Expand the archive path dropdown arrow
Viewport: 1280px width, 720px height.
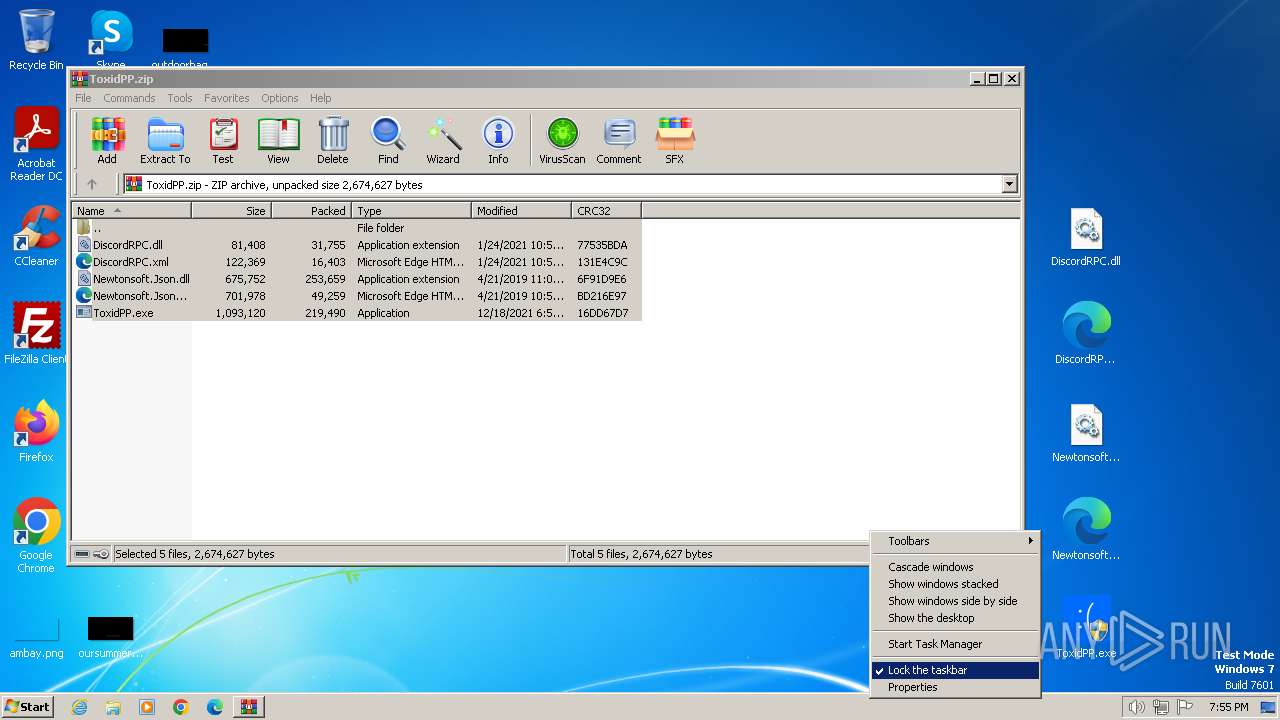1009,184
